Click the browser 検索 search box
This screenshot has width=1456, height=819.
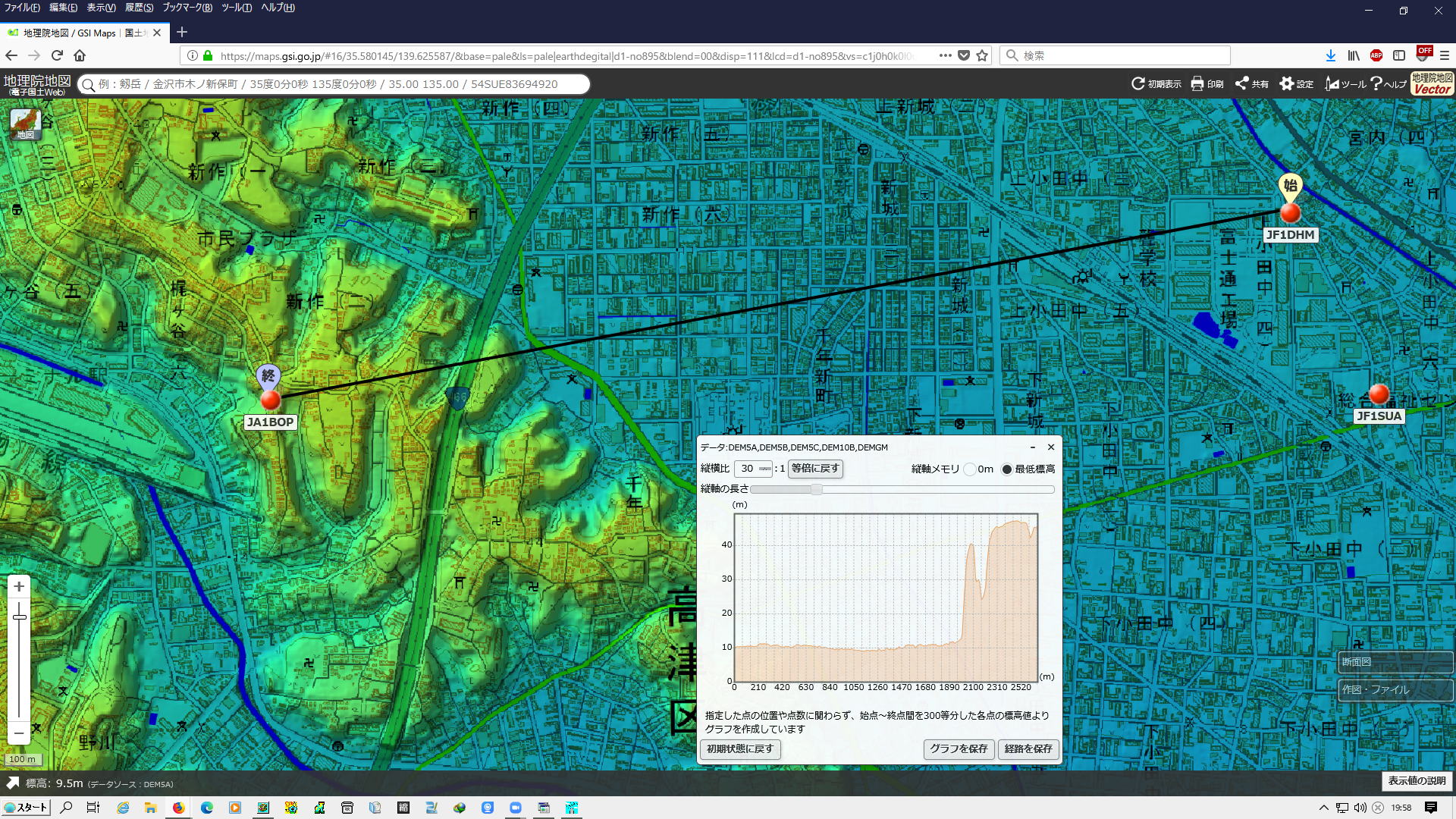(1115, 55)
